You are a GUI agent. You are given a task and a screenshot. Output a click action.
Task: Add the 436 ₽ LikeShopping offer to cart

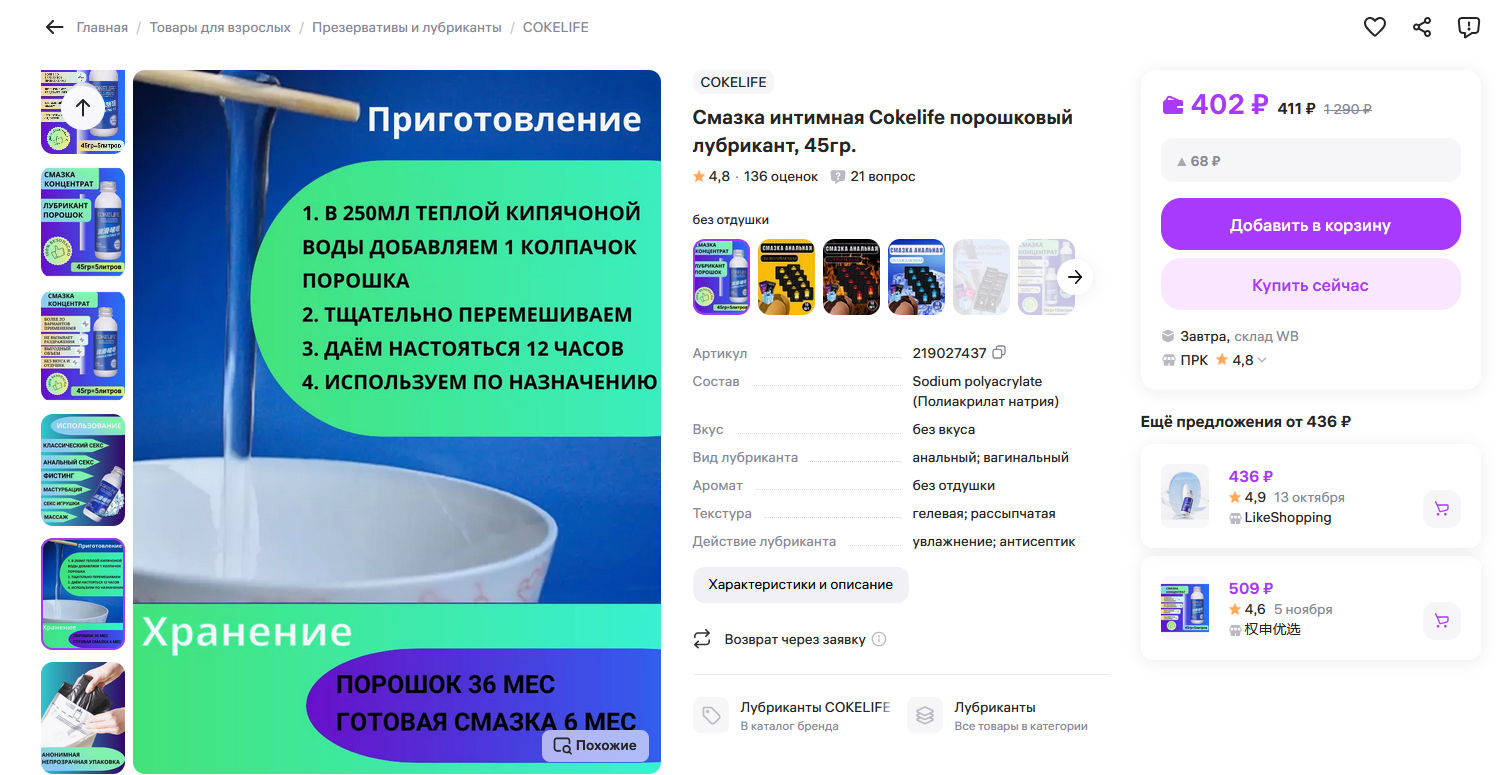pyautogui.click(x=1441, y=509)
